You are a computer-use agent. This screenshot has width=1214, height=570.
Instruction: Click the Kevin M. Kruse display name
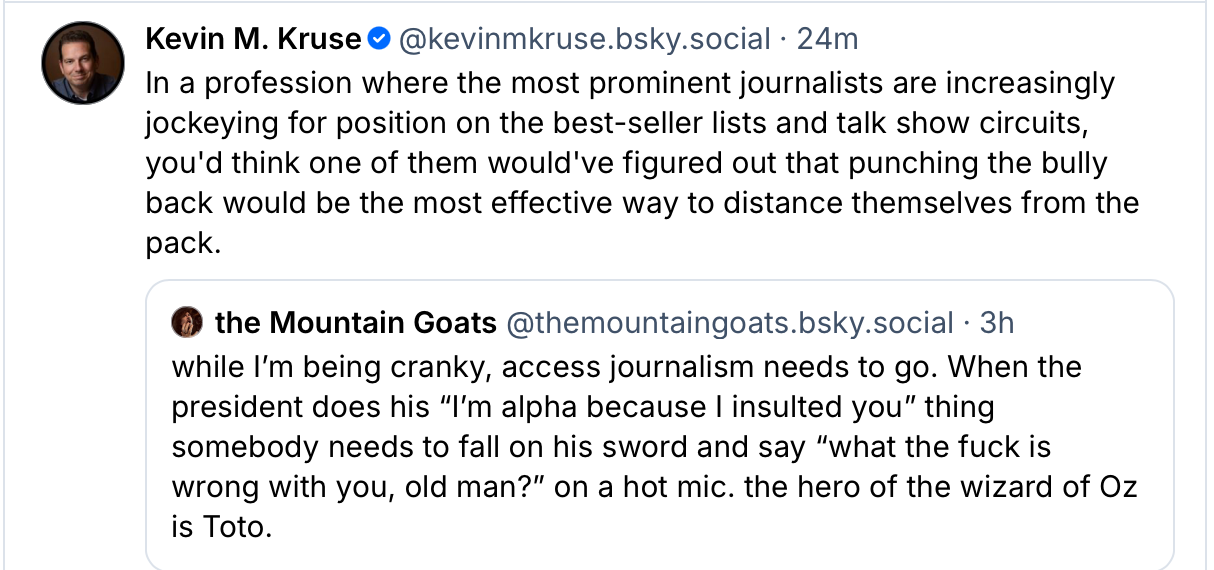(252, 39)
